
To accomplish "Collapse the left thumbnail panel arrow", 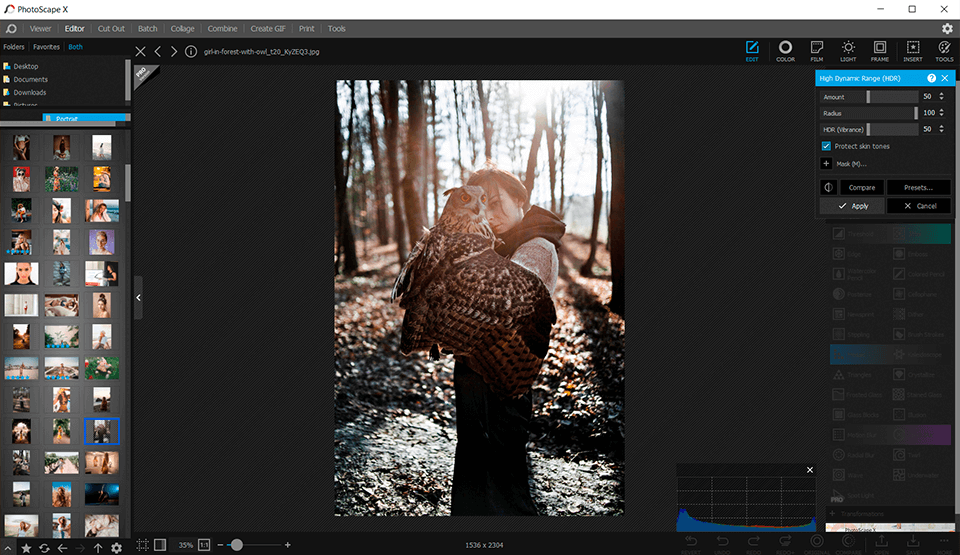I will [138, 298].
